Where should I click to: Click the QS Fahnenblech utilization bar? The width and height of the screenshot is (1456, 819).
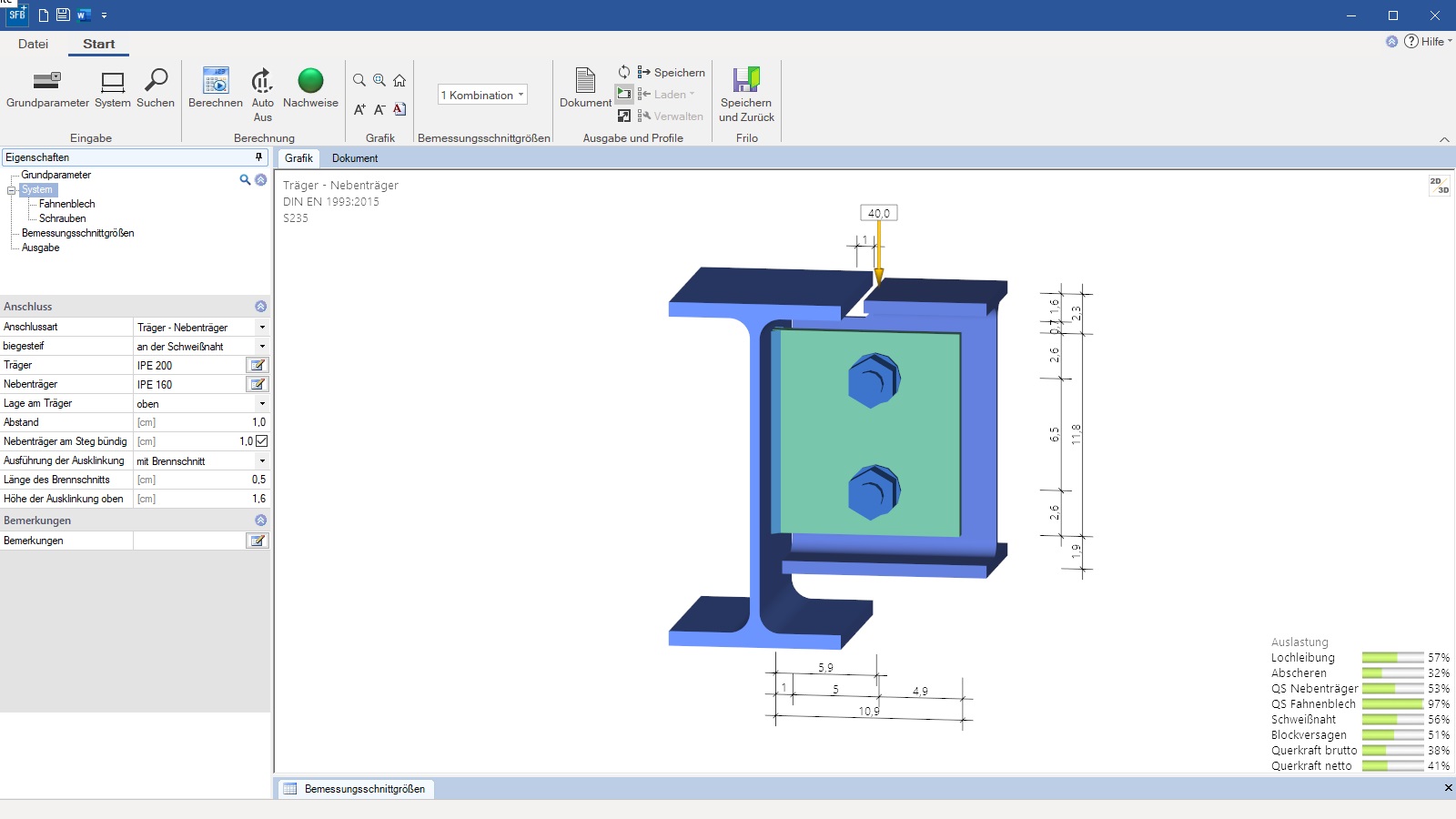click(x=1392, y=704)
